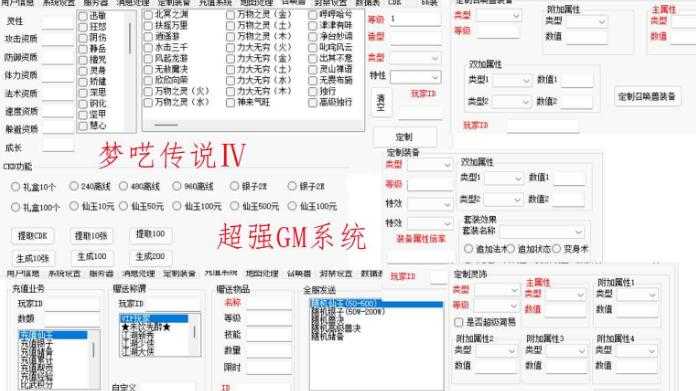Open 主属性 类型 dropdown in 定制灵饰
The width and height of the screenshot is (696, 391).
[566, 294]
